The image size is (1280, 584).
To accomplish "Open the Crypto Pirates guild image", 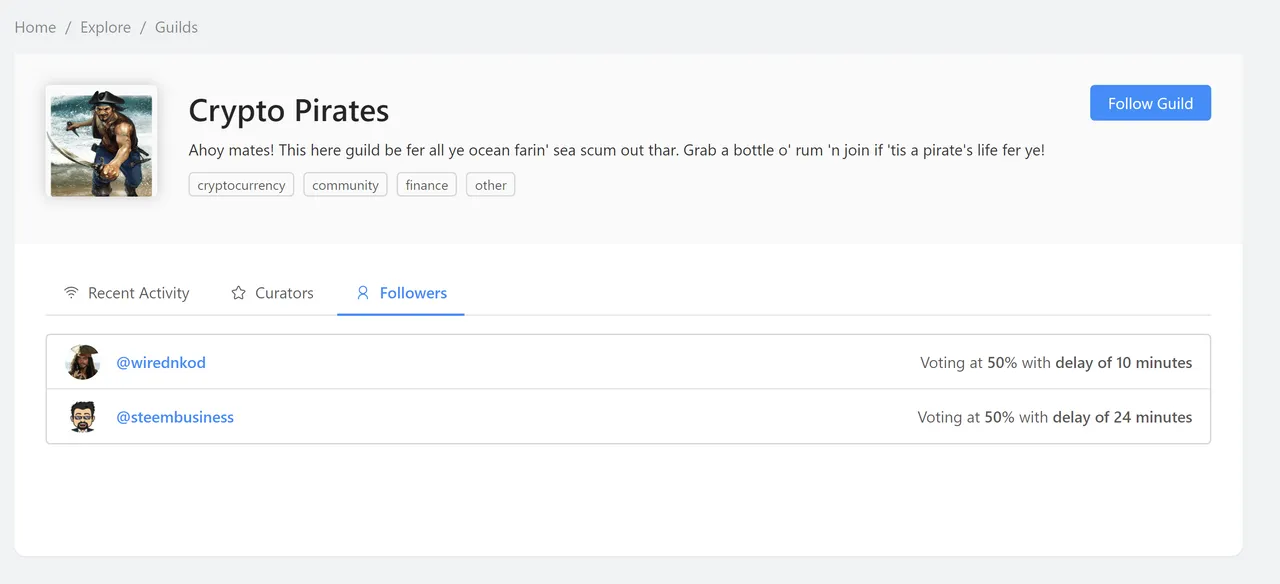I will [101, 142].
